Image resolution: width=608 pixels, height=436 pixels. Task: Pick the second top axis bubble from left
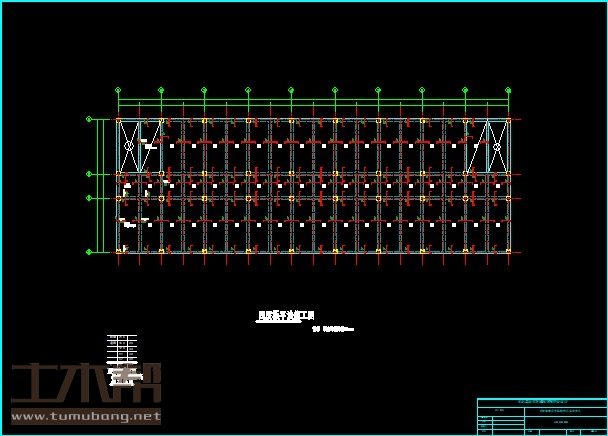[161, 91]
